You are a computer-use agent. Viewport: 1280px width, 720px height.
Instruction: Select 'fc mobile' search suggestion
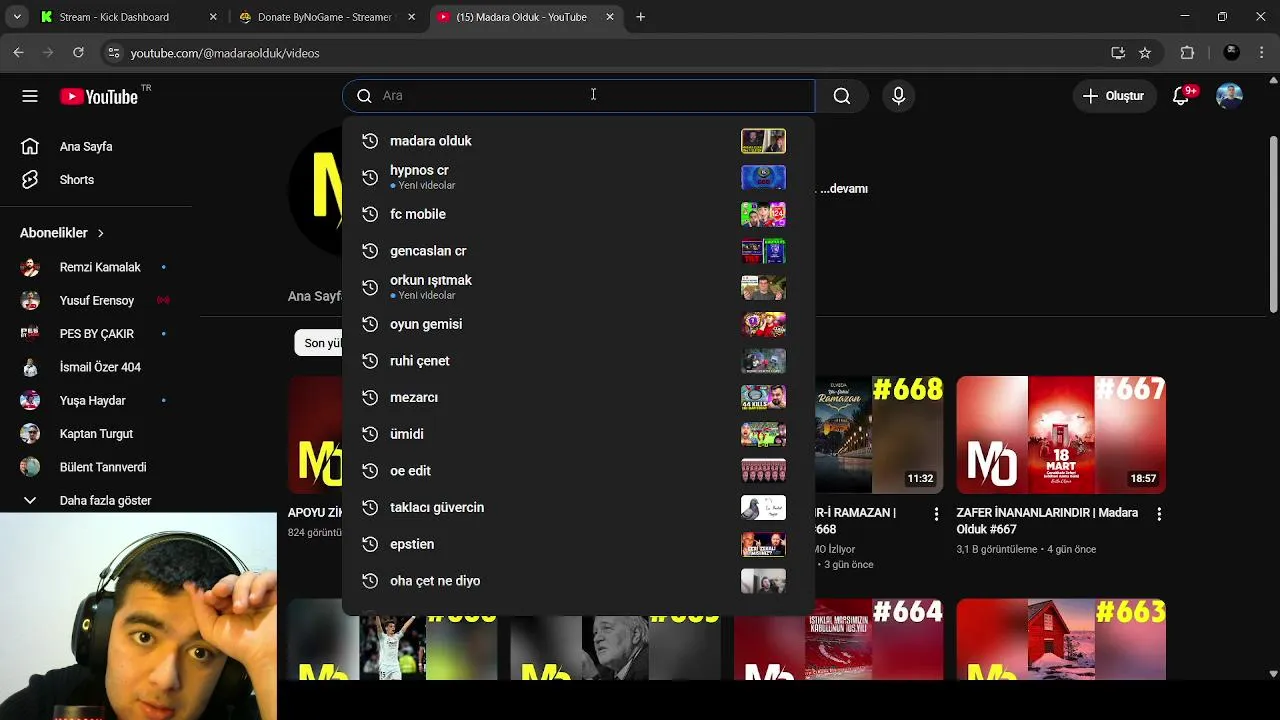point(578,214)
